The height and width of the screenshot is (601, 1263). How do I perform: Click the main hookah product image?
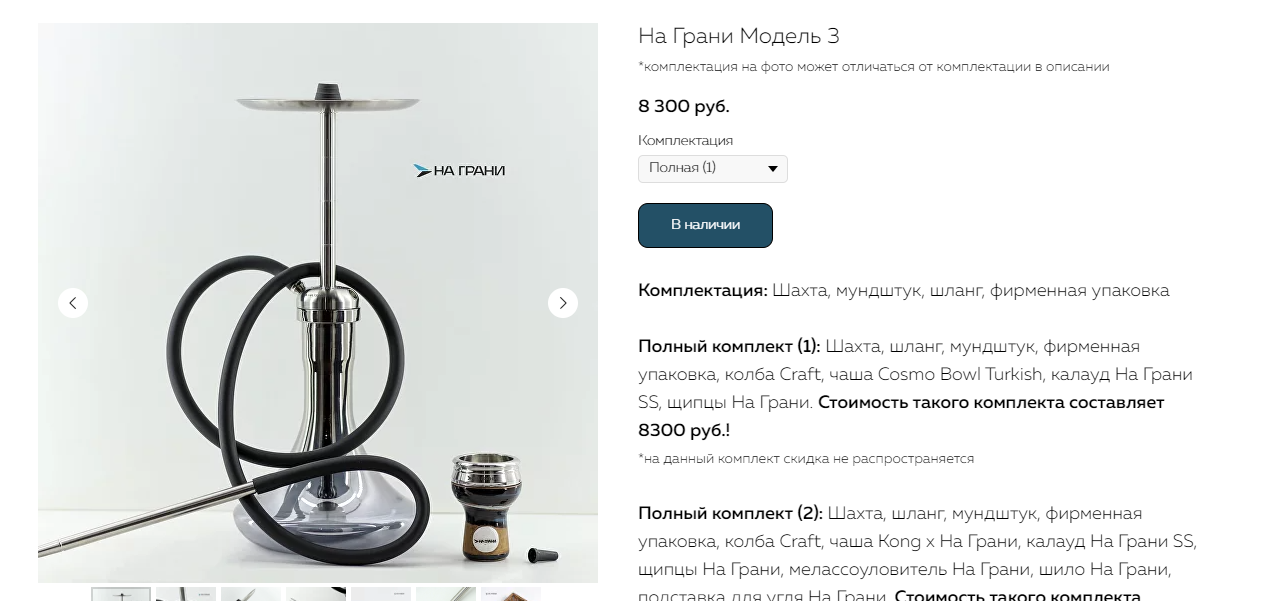318,303
